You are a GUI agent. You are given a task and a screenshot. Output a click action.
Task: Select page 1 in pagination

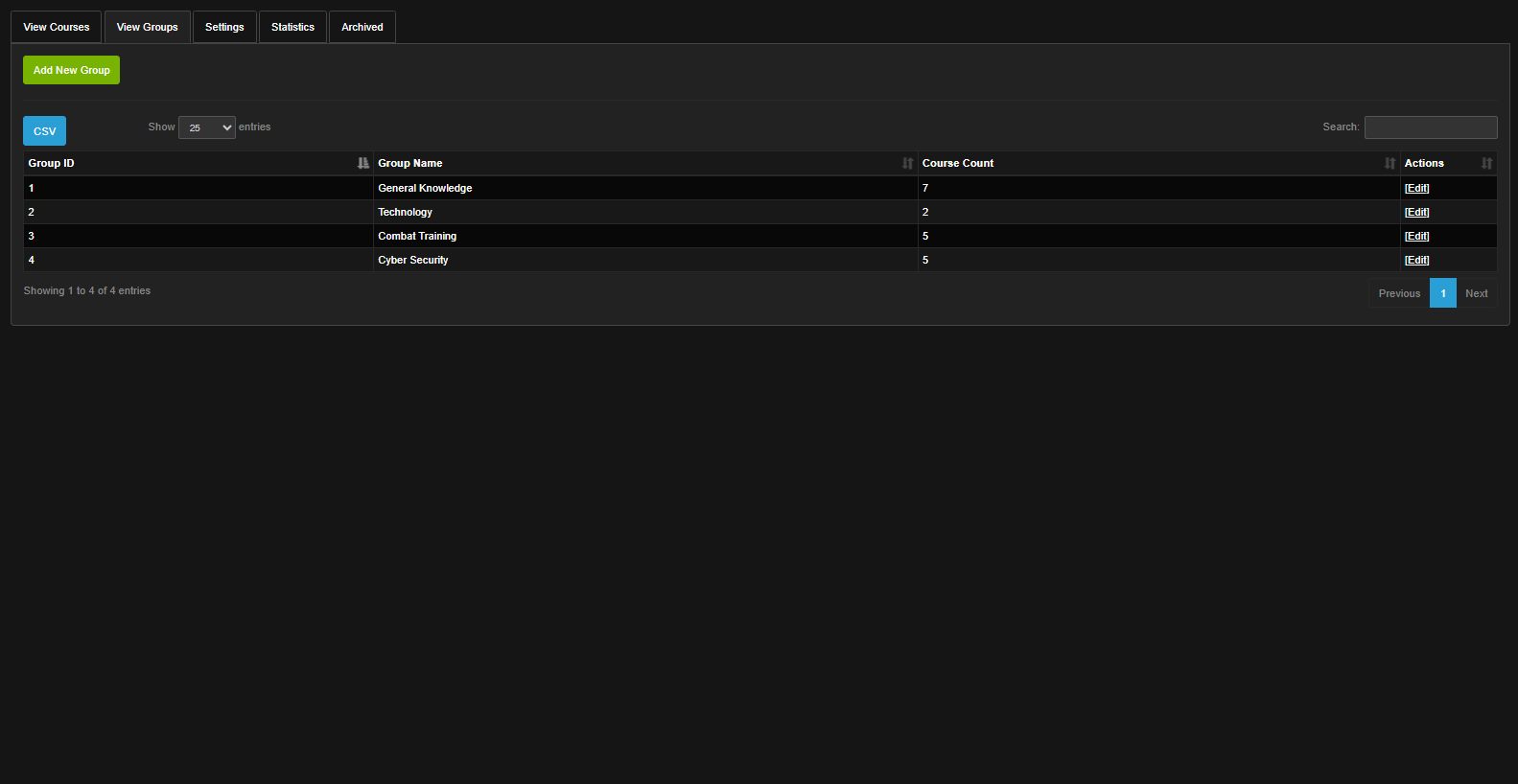[1442, 293]
